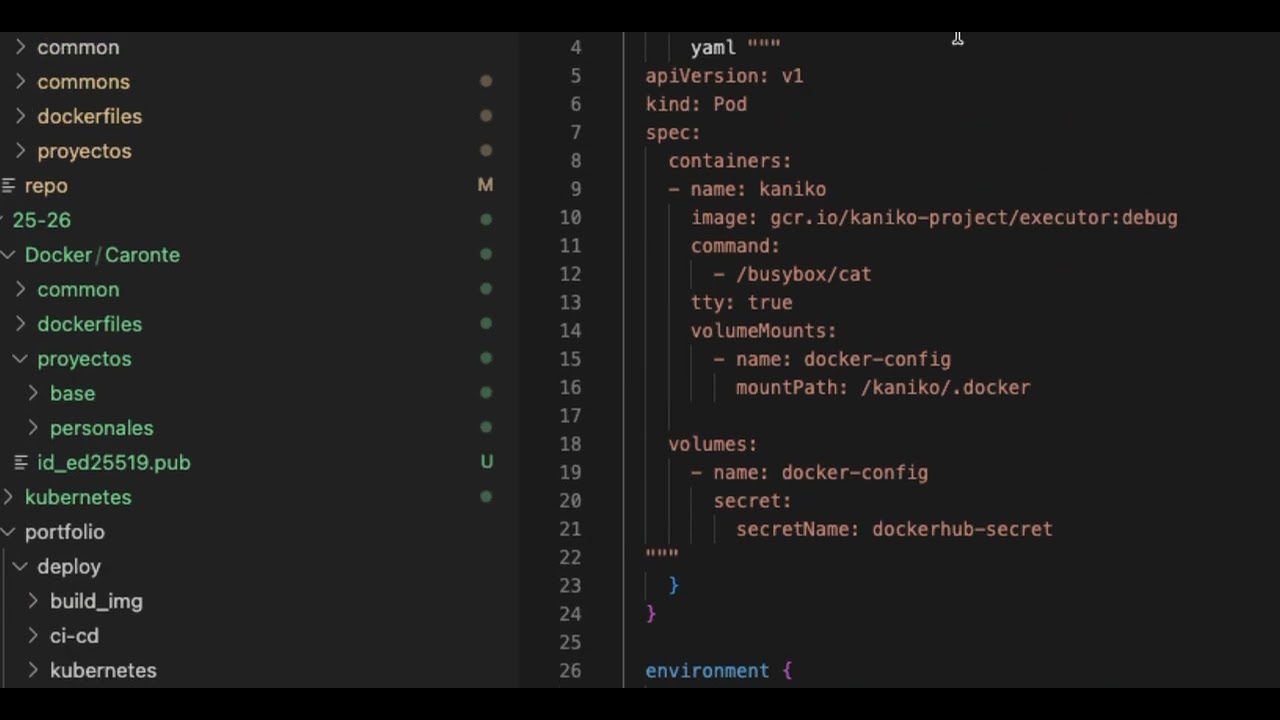The width and height of the screenshot is (1280, 720).
Task: Click the 'volumeMounts:' code line
Action: click(x=763, y=331)
